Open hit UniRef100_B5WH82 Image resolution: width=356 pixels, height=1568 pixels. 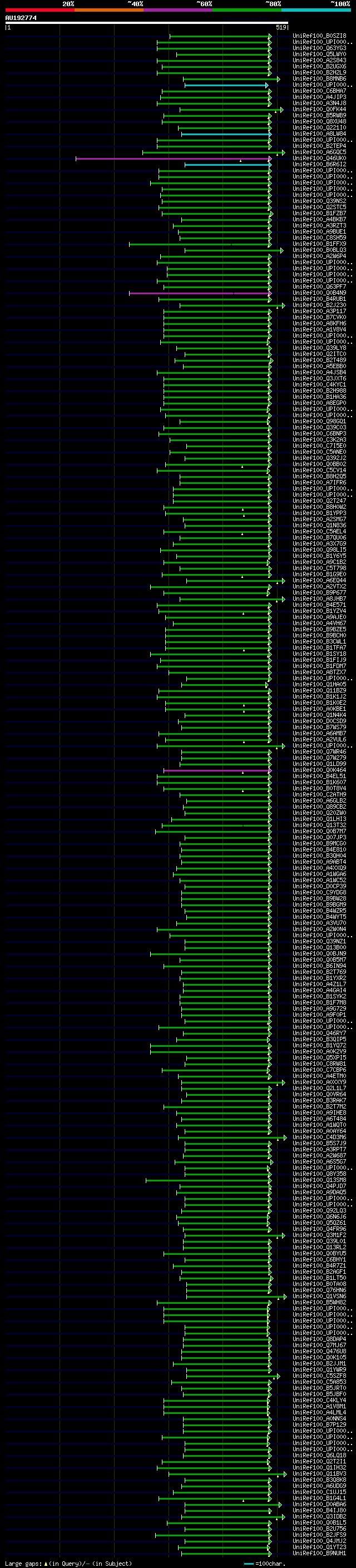319,1302
